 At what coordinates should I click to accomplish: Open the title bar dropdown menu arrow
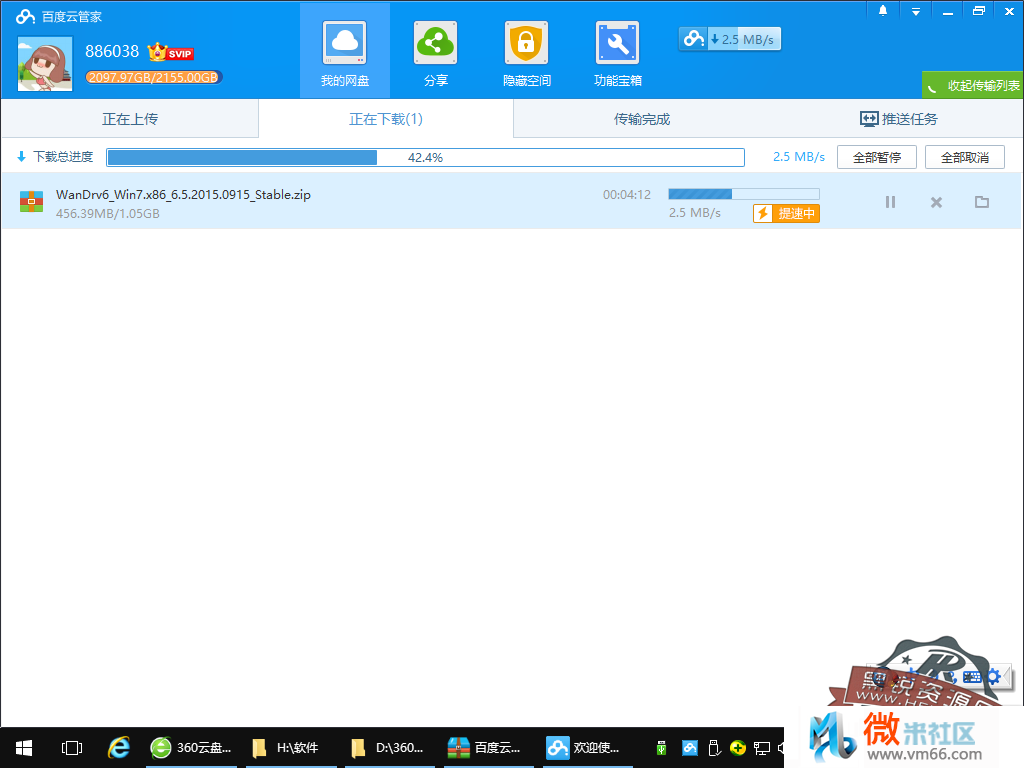click(916, 11)
